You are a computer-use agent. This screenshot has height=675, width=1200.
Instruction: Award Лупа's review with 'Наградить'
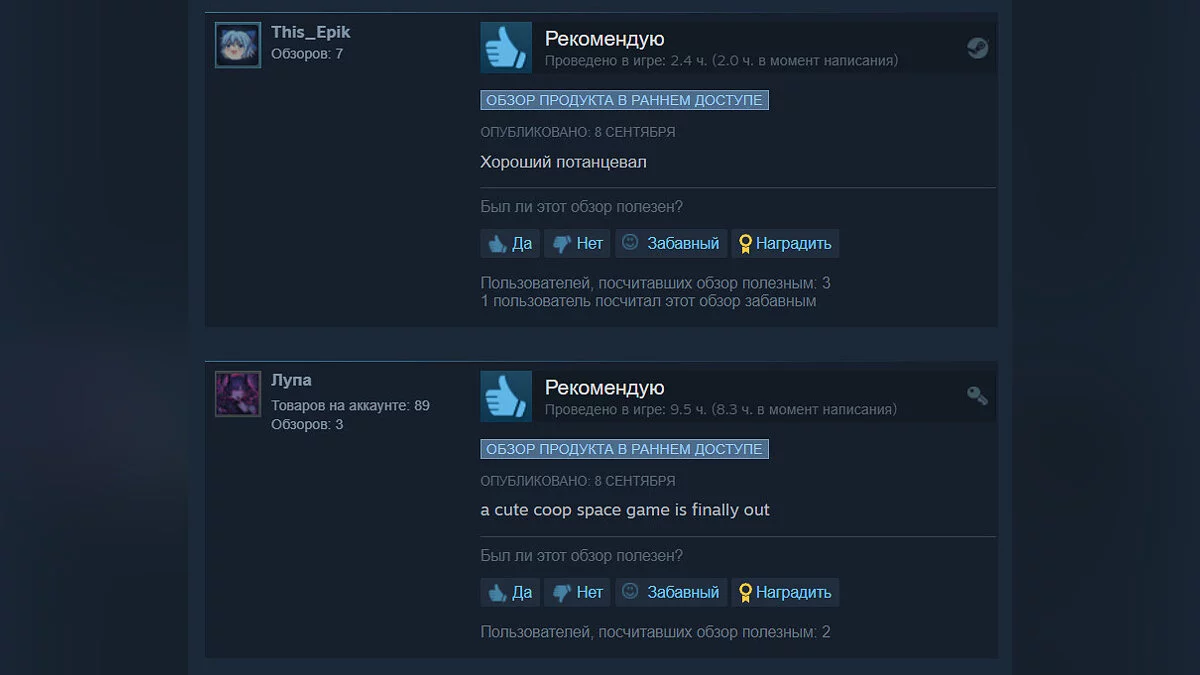click(x=785, y=592)
